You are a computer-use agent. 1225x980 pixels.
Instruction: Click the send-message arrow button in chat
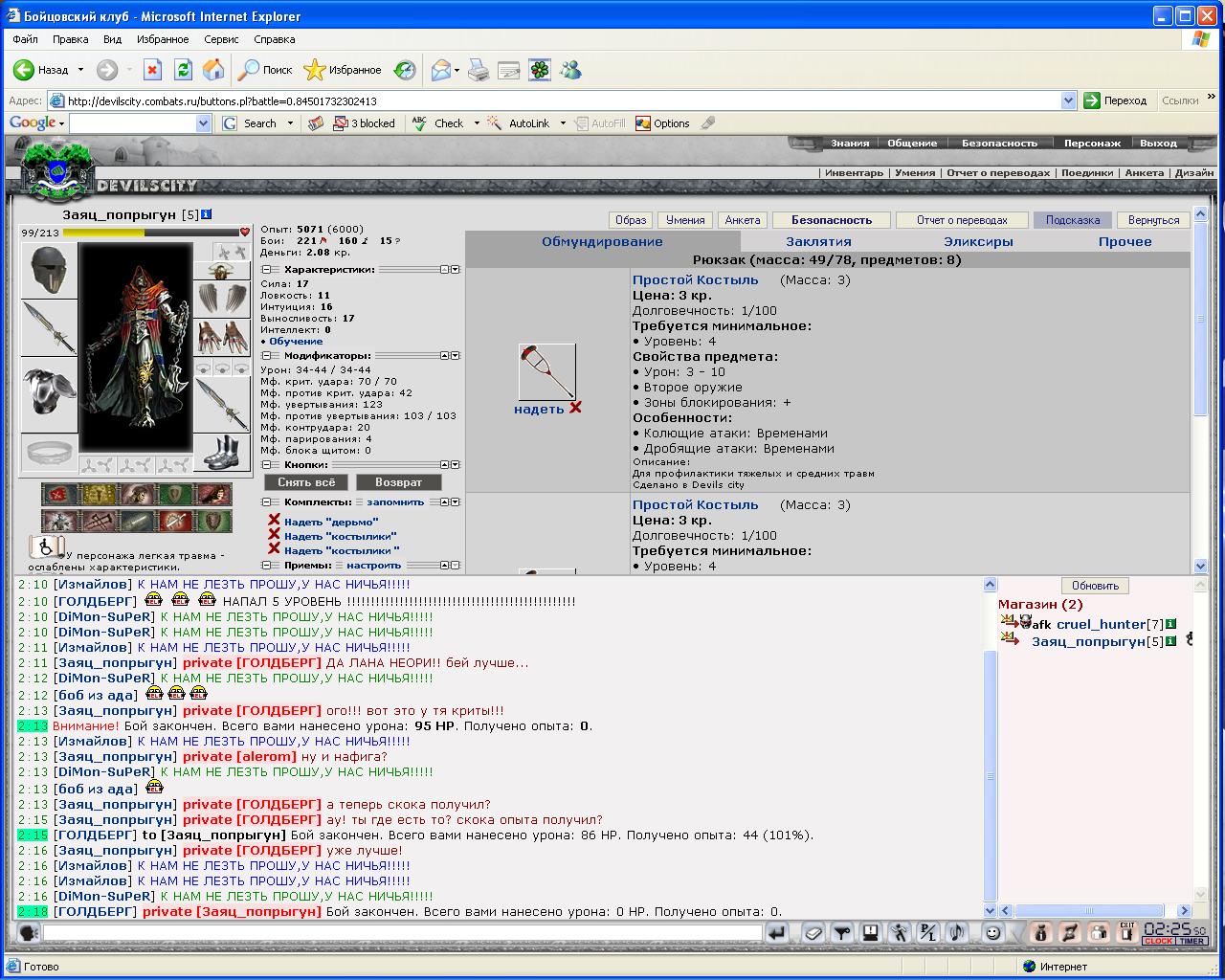[x=777, y=932]
